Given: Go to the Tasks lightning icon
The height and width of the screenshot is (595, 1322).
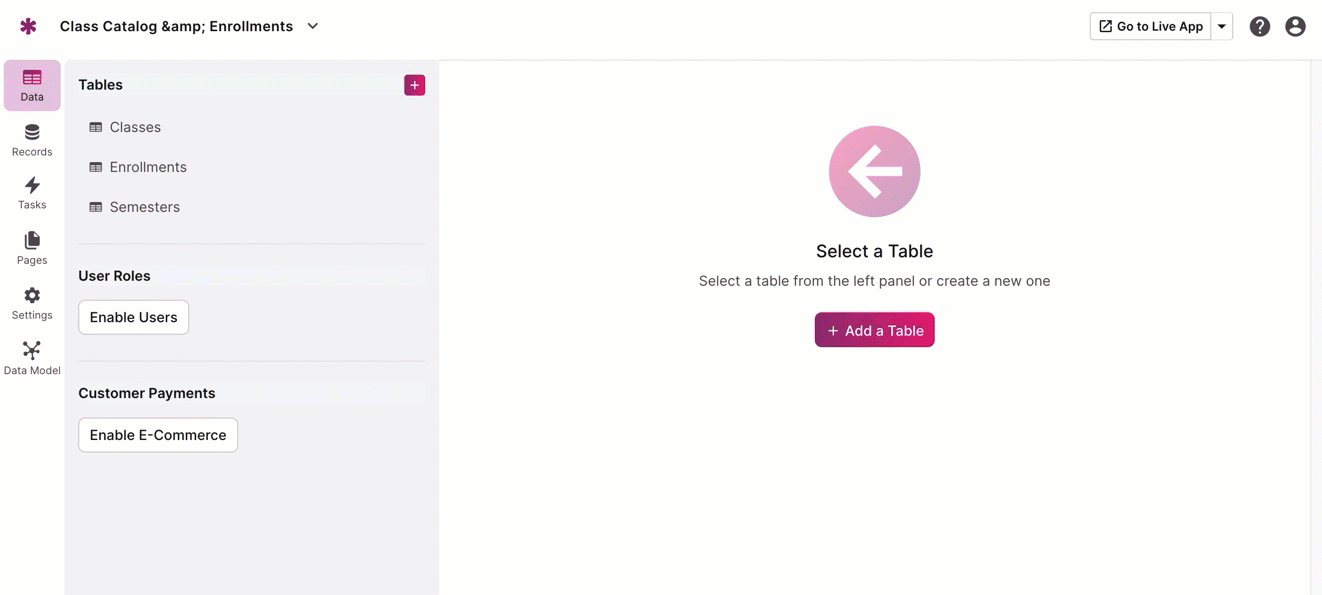Looking at the screenshot, I should [32, 193].
